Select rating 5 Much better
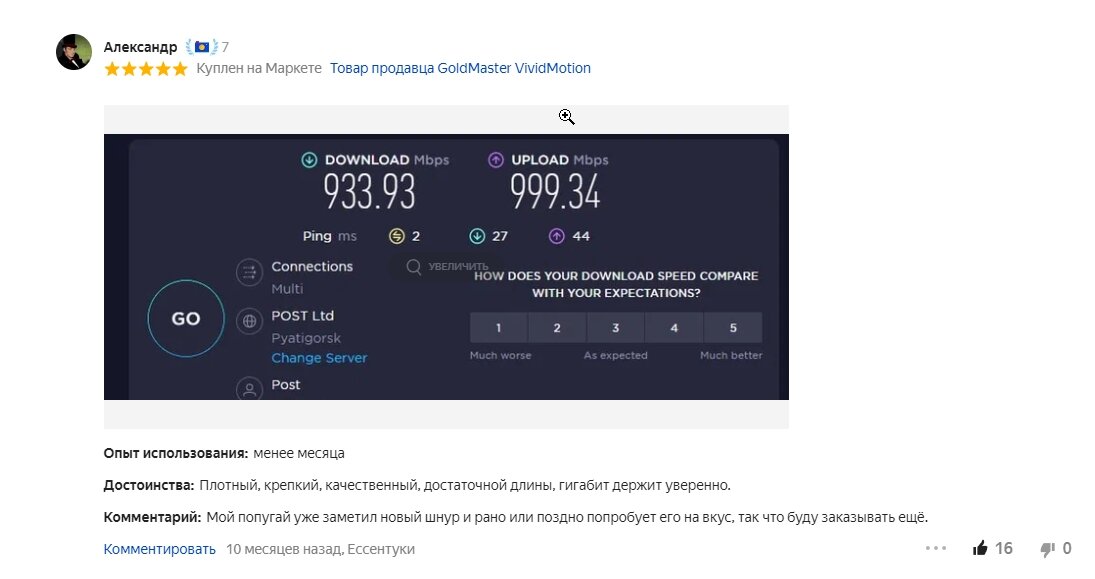Screen dimensions: 1095x579 pyautogui.click(x=733, y=328)
